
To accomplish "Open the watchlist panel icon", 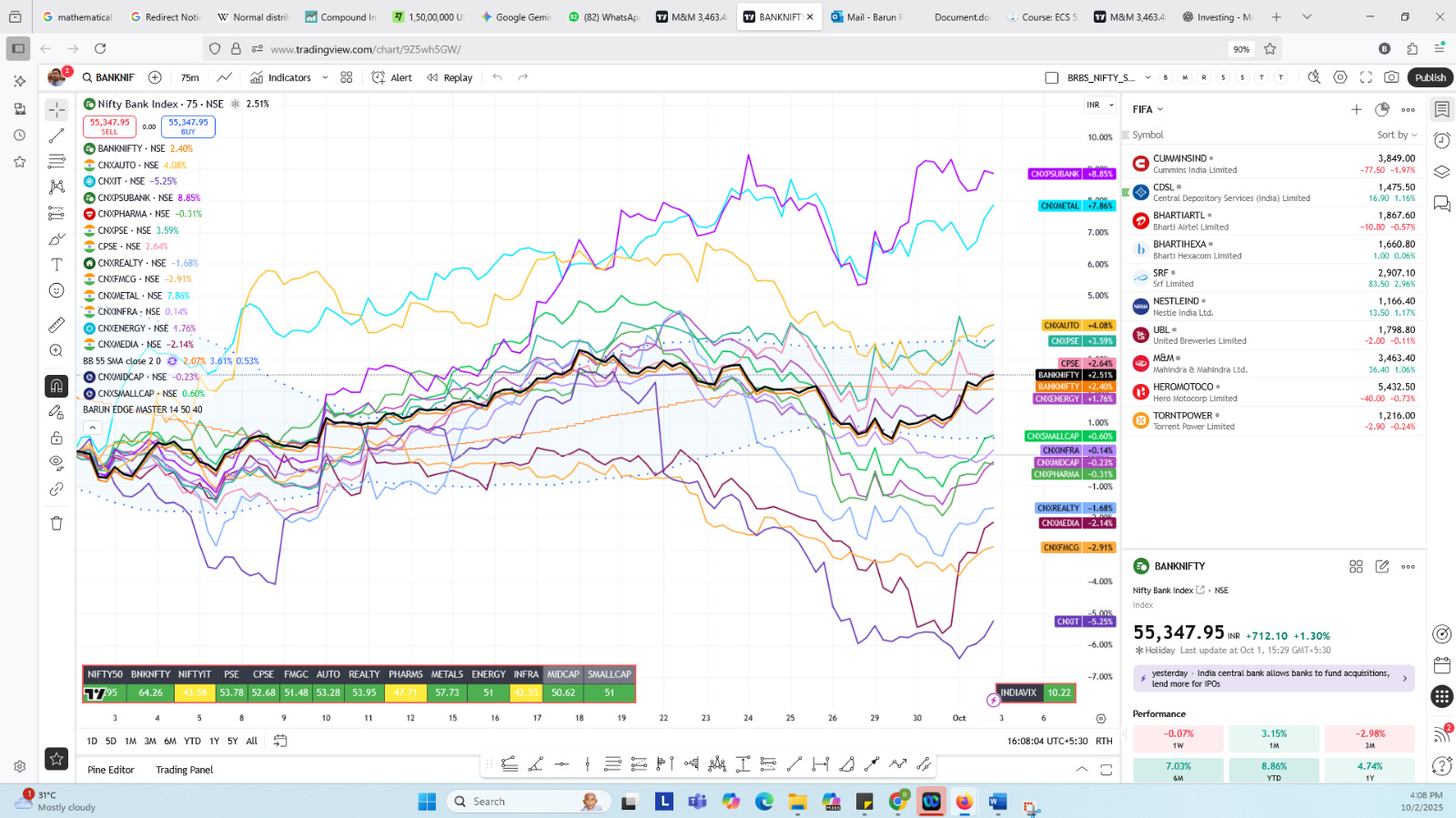I will 1441,110.
